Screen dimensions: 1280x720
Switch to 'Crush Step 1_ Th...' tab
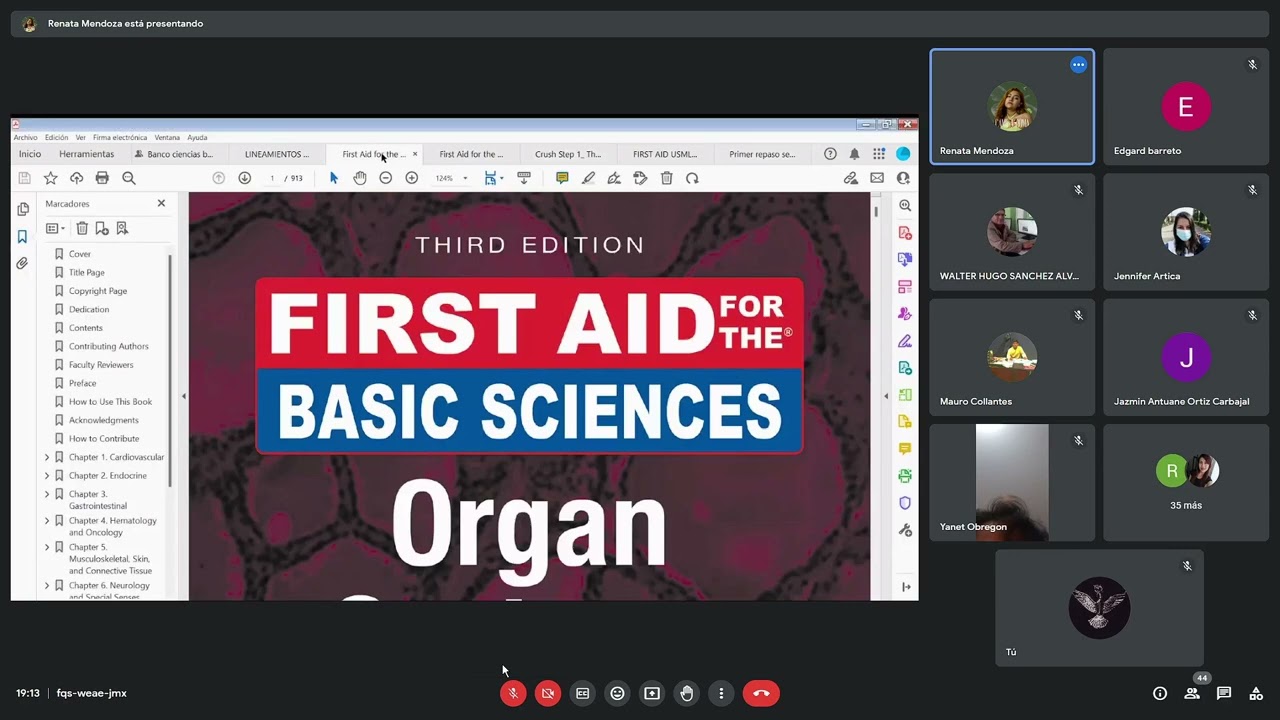pos(568,154)
